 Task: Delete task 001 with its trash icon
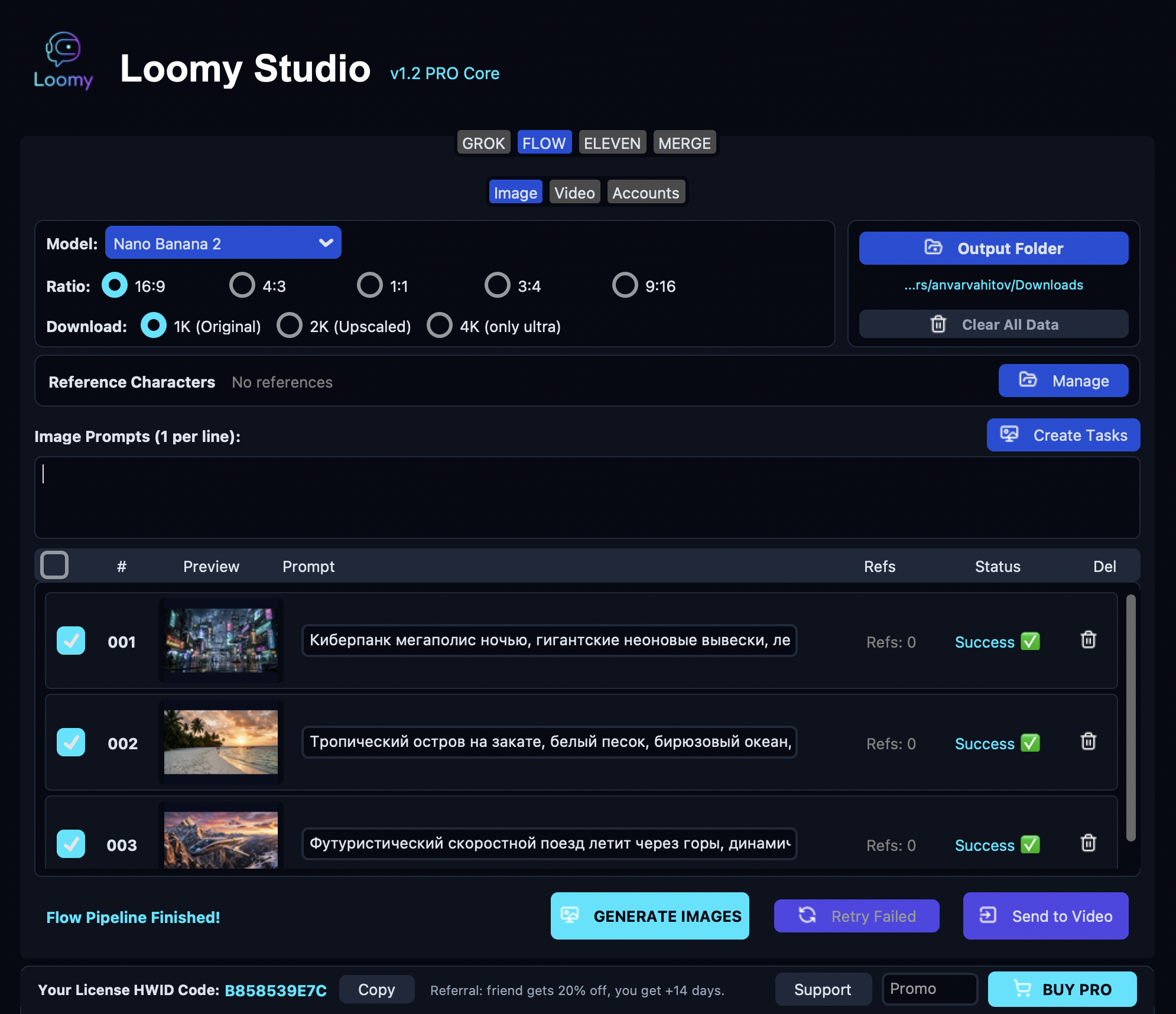click(x=1089, y=641)
